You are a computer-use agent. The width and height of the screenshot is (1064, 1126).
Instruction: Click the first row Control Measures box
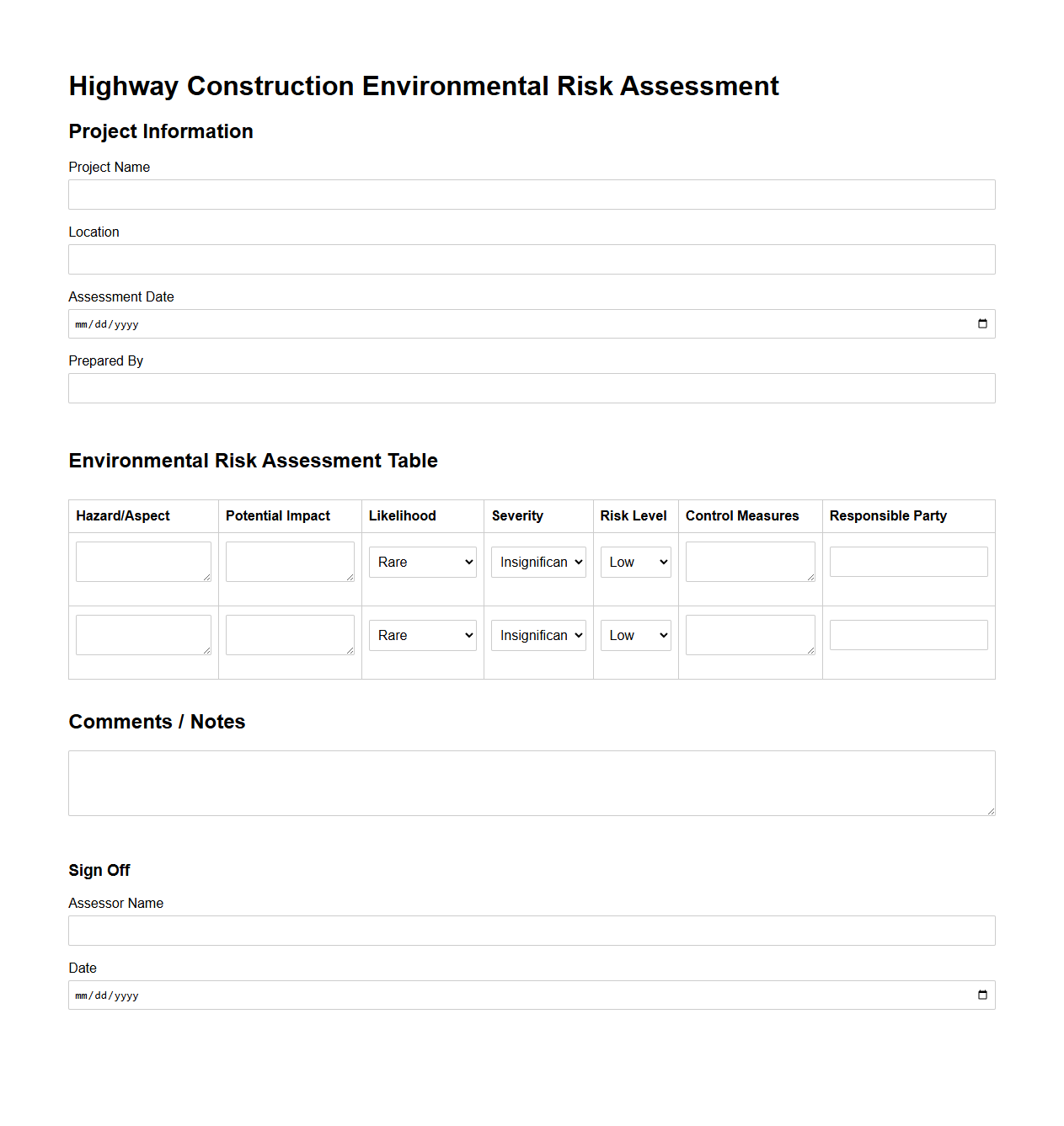click(749, 562)
